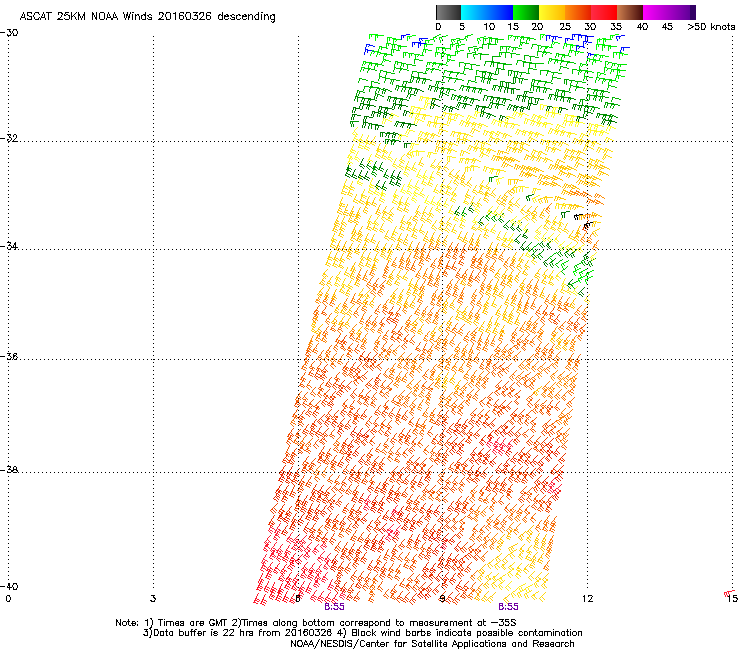This screenshot has width=740, height=650.
Task: Click the '-38' latitude label
Action: 9,470
